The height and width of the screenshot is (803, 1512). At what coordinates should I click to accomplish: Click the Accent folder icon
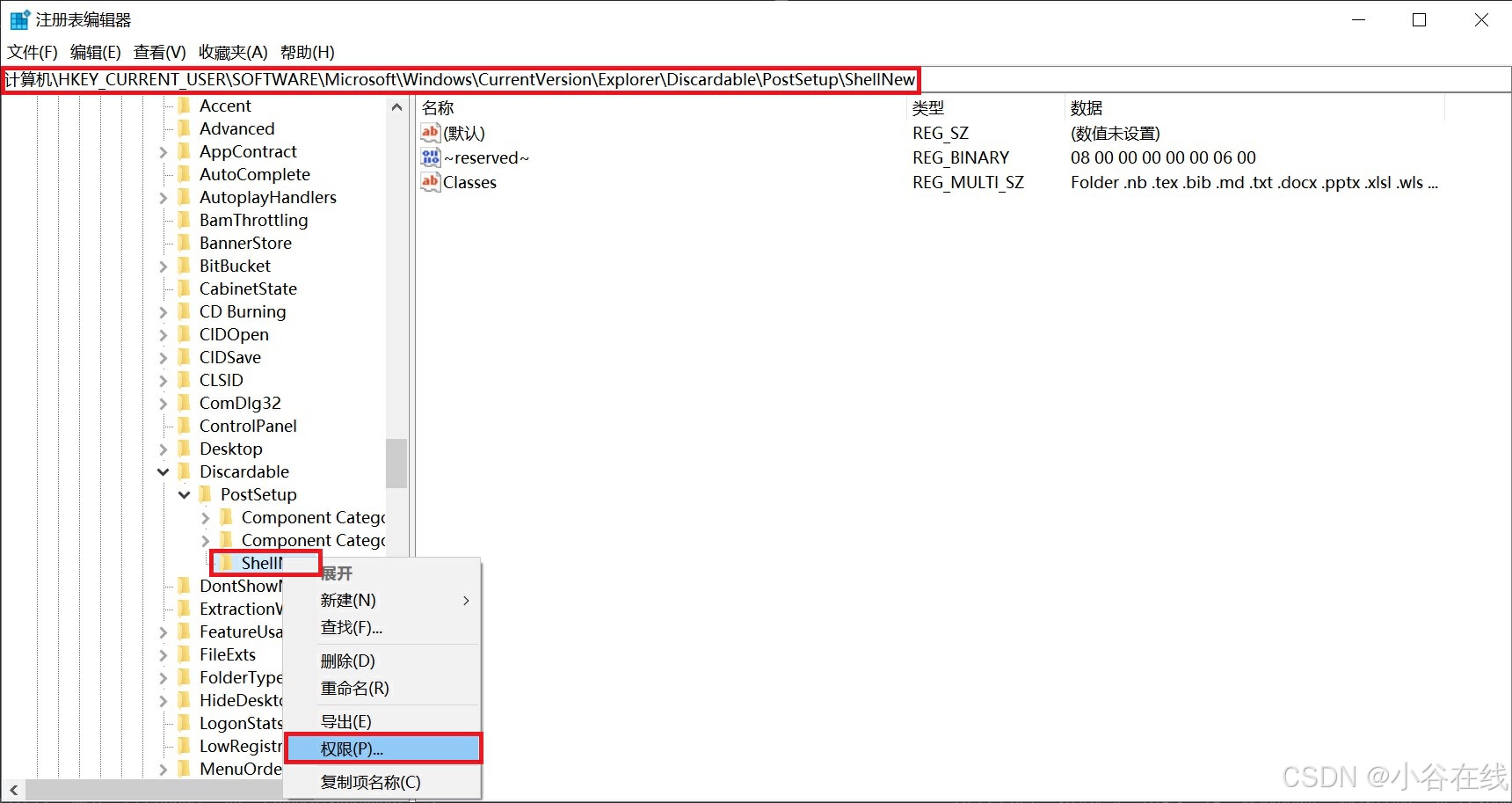click(x=185, y=106)
